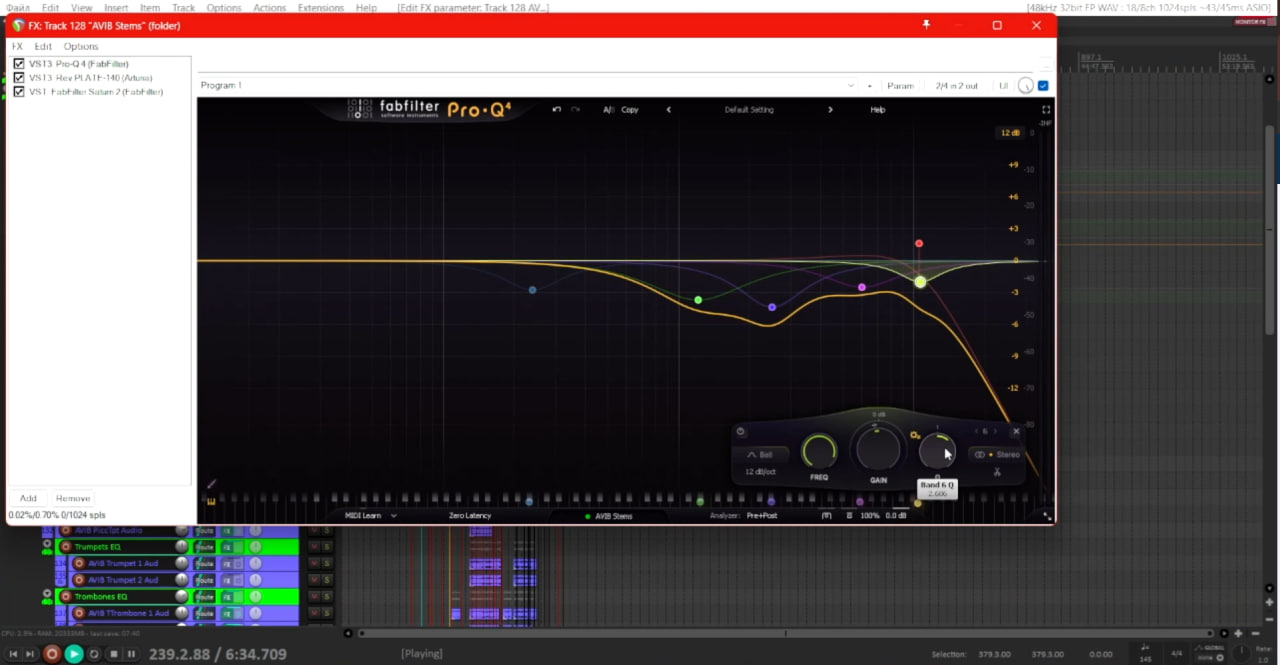Select previous band with left arrow
The image size is (1280, 665).
tap(976, 432)
